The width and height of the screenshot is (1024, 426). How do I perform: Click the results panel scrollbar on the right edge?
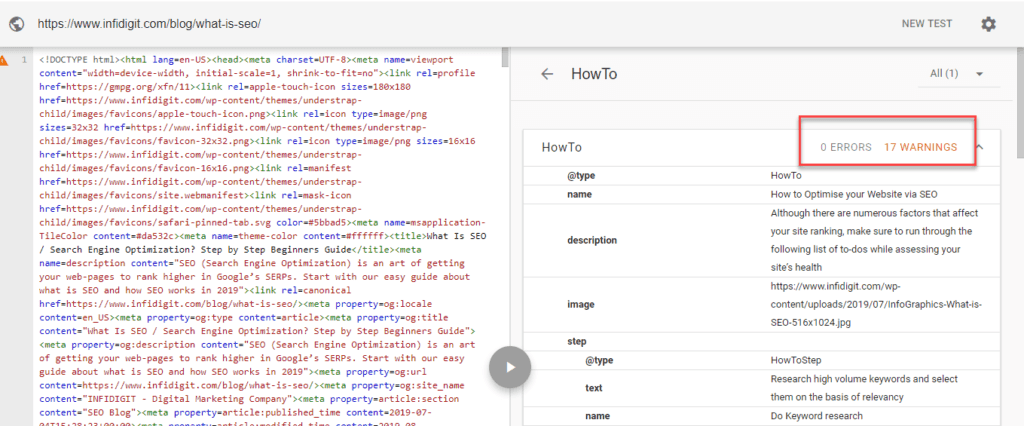tap(1019, 102)
